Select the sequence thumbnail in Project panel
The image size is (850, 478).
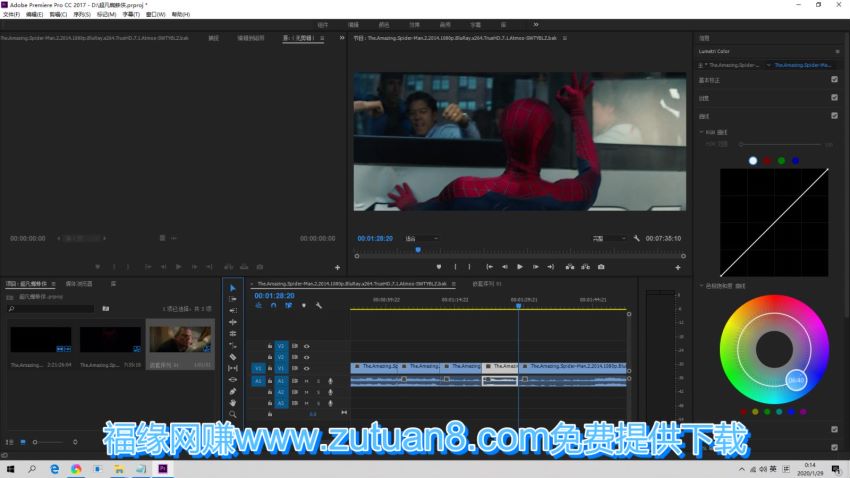point(180,340)
